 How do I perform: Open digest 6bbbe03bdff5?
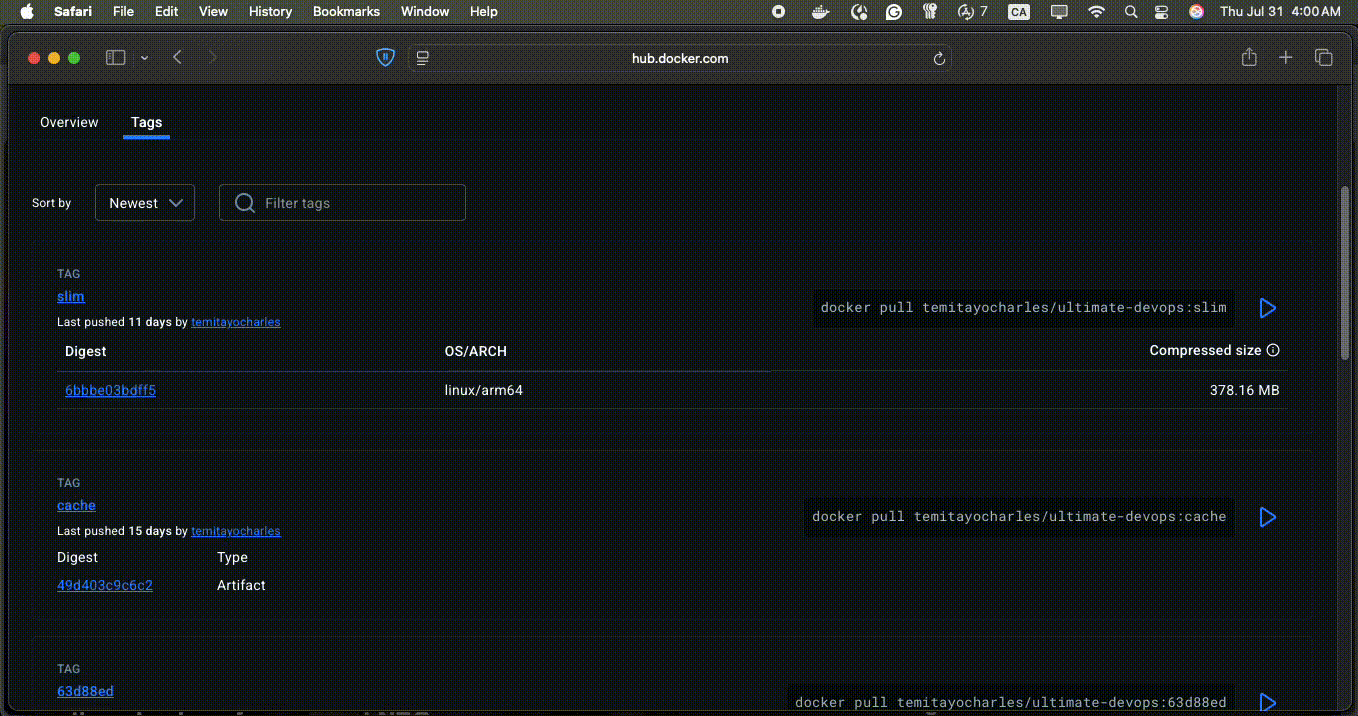point(110,390)
